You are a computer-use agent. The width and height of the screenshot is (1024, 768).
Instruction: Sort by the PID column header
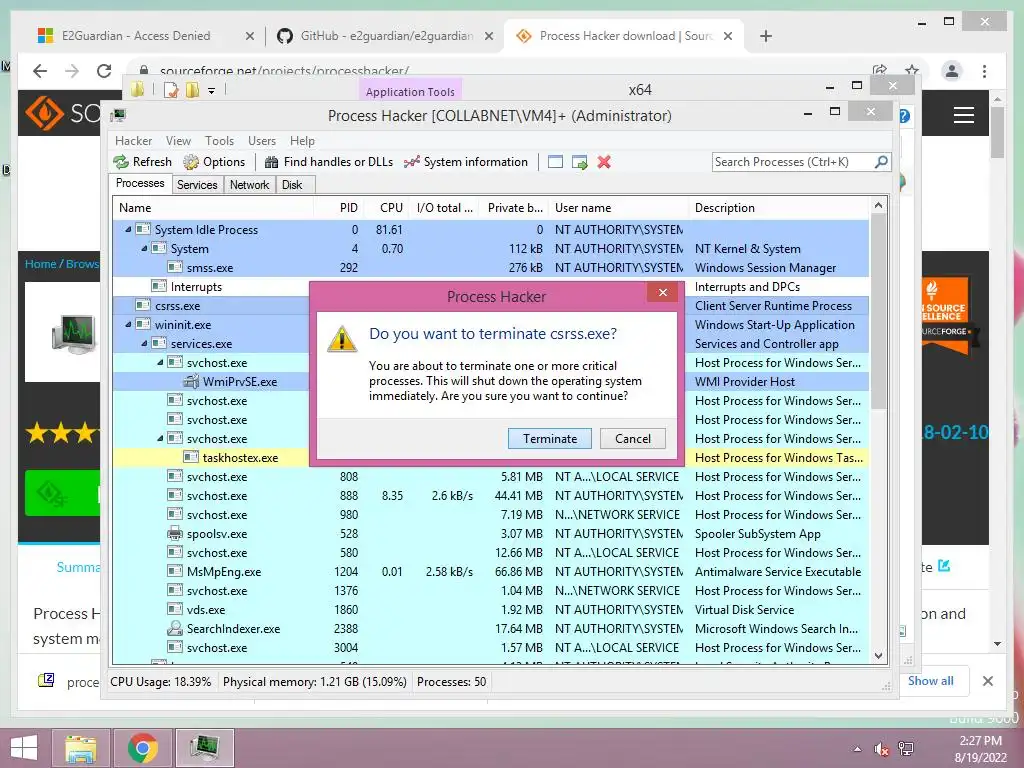pyautogui.click(x=338, y=208)
